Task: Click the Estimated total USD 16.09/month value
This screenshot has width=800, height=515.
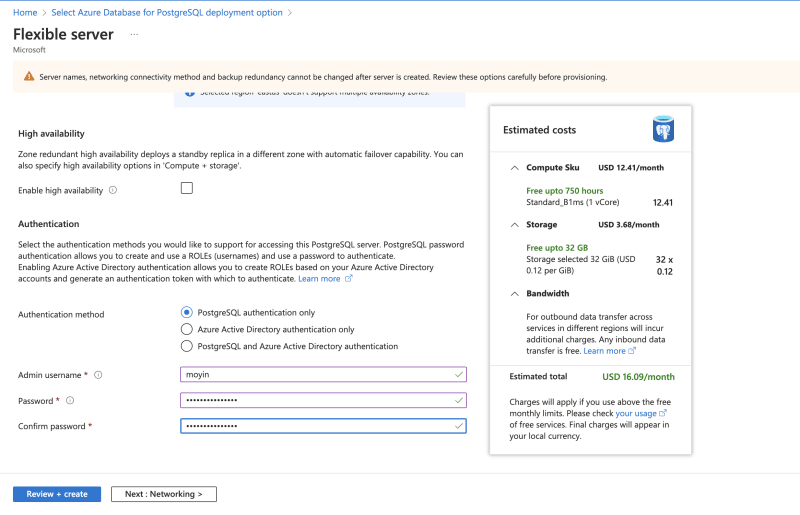Action: [638, 377]
